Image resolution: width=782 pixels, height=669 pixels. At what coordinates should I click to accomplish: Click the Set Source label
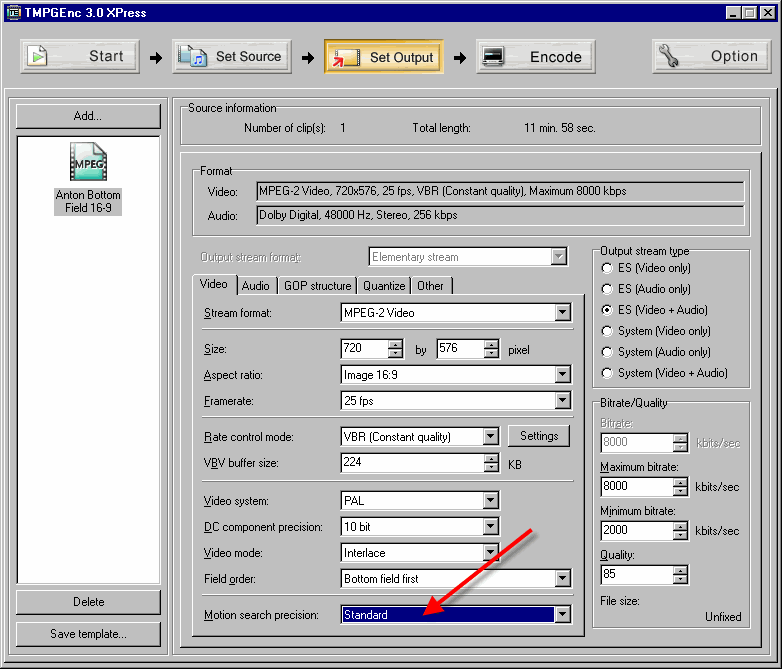248,56
